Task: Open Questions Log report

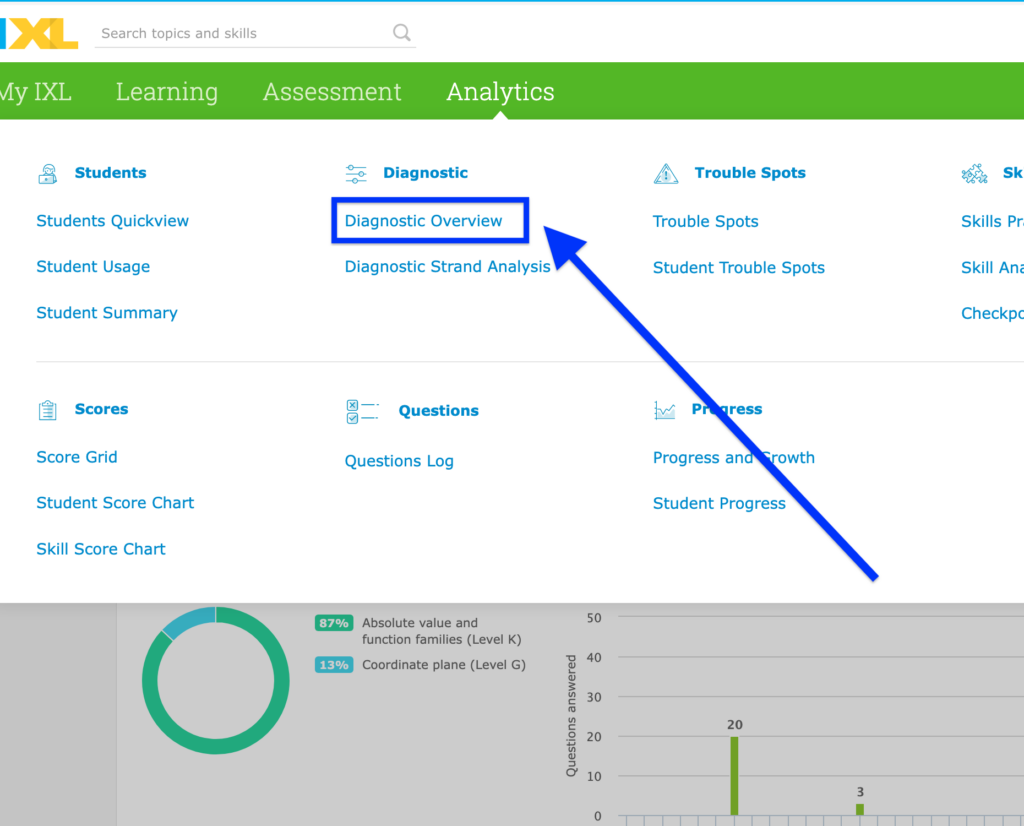Action: click(399, 462)
